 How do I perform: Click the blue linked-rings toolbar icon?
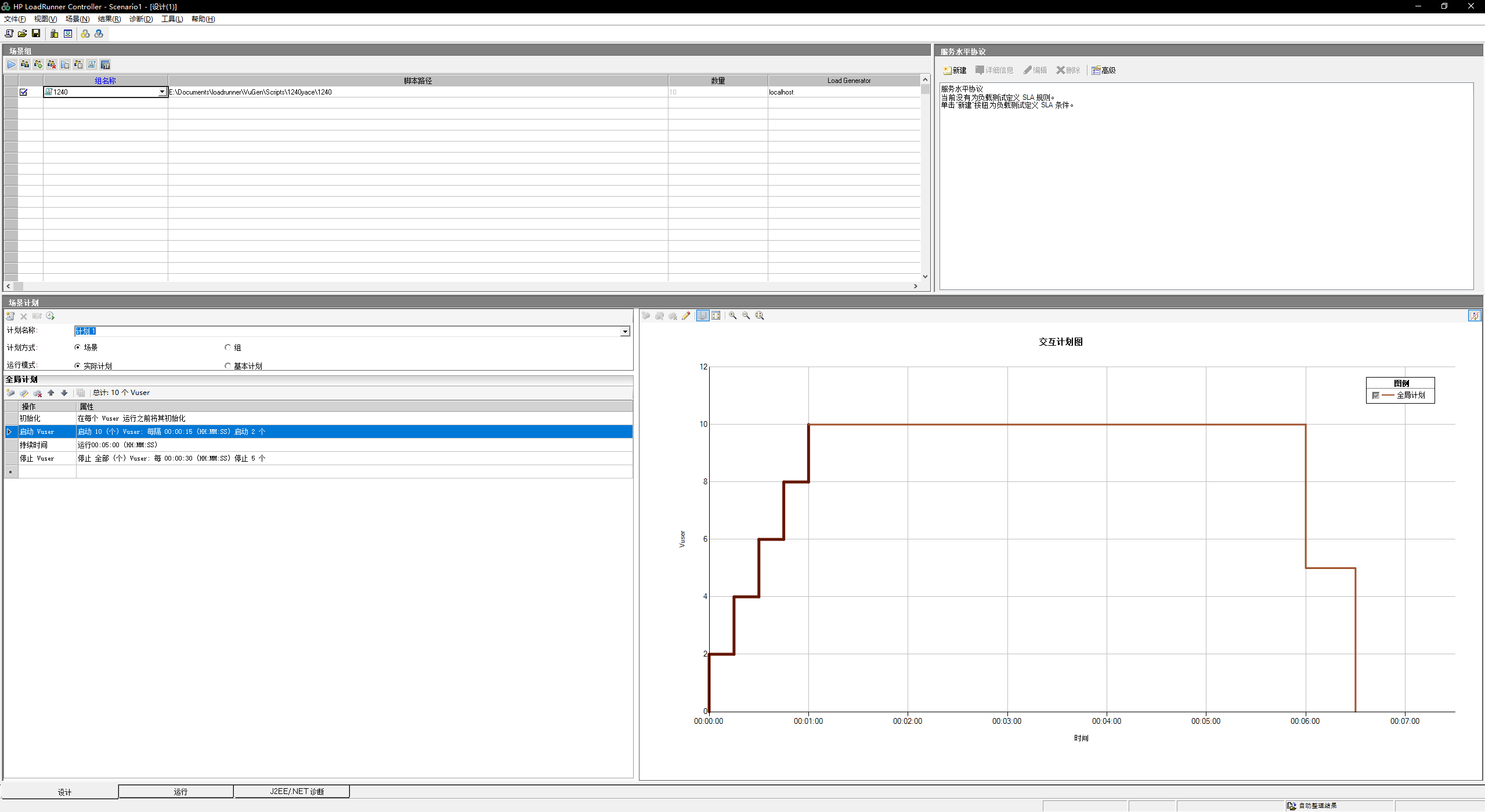[99, 34]
